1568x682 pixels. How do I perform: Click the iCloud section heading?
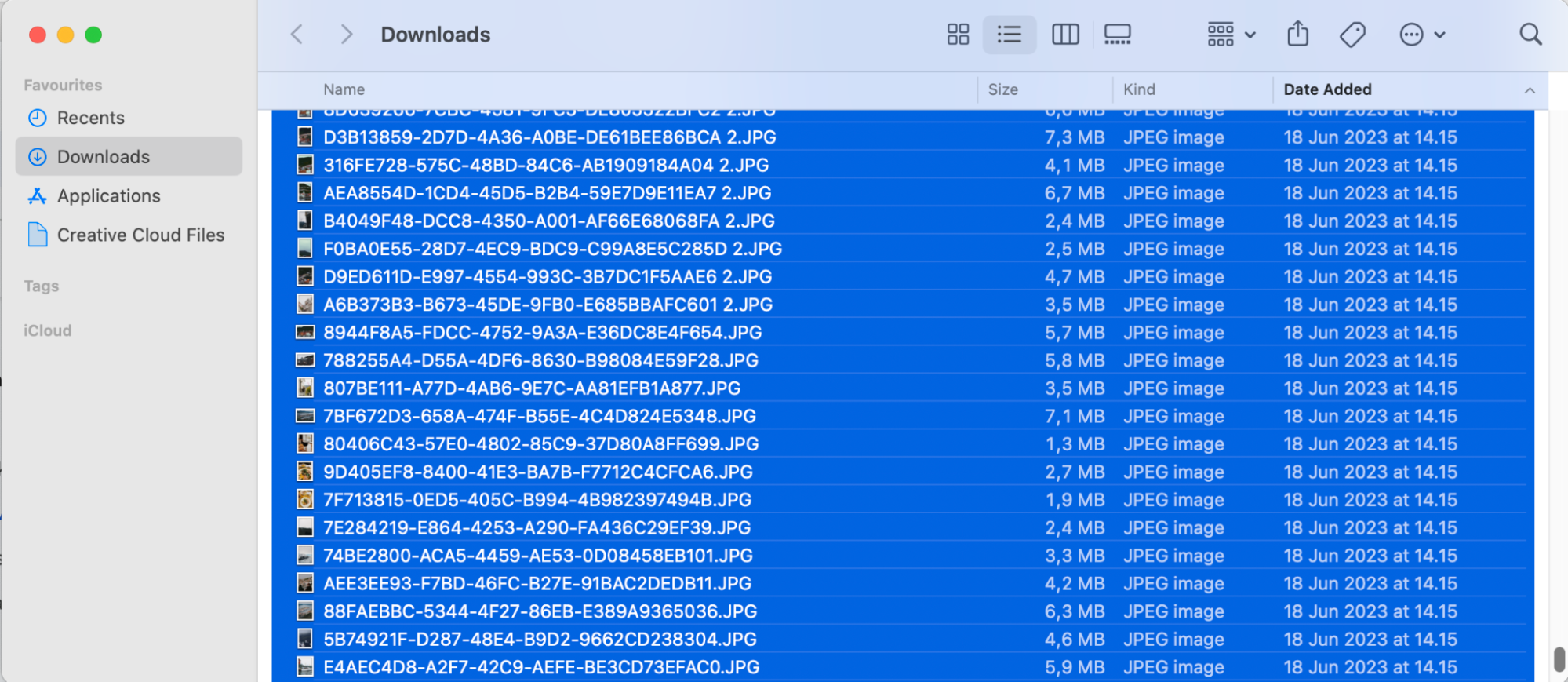tap(48, 330)
